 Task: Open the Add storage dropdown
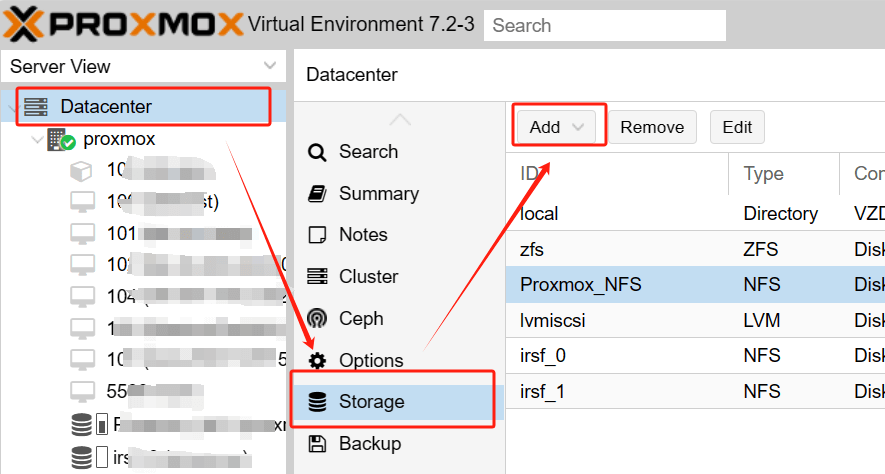557,127
